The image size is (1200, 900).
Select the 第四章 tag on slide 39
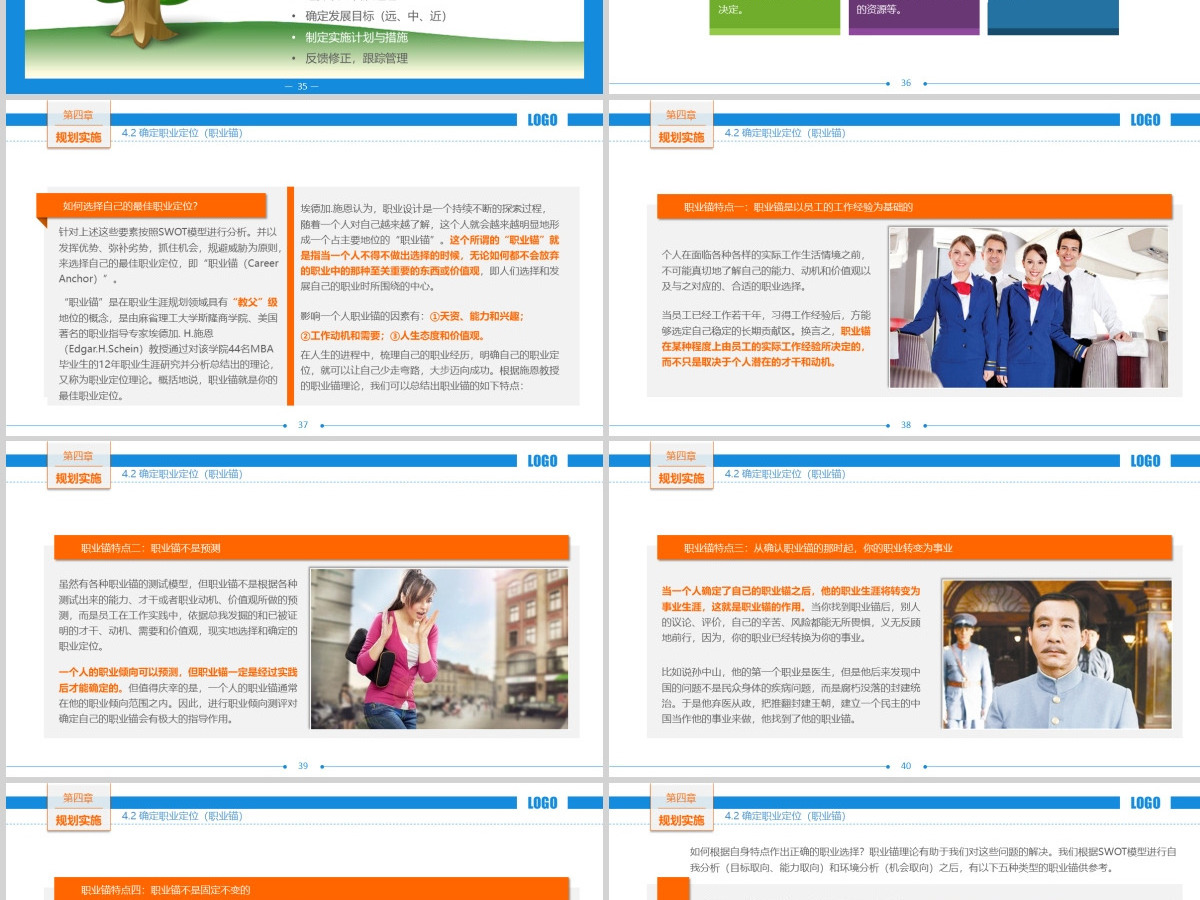(x=78, y=456)
